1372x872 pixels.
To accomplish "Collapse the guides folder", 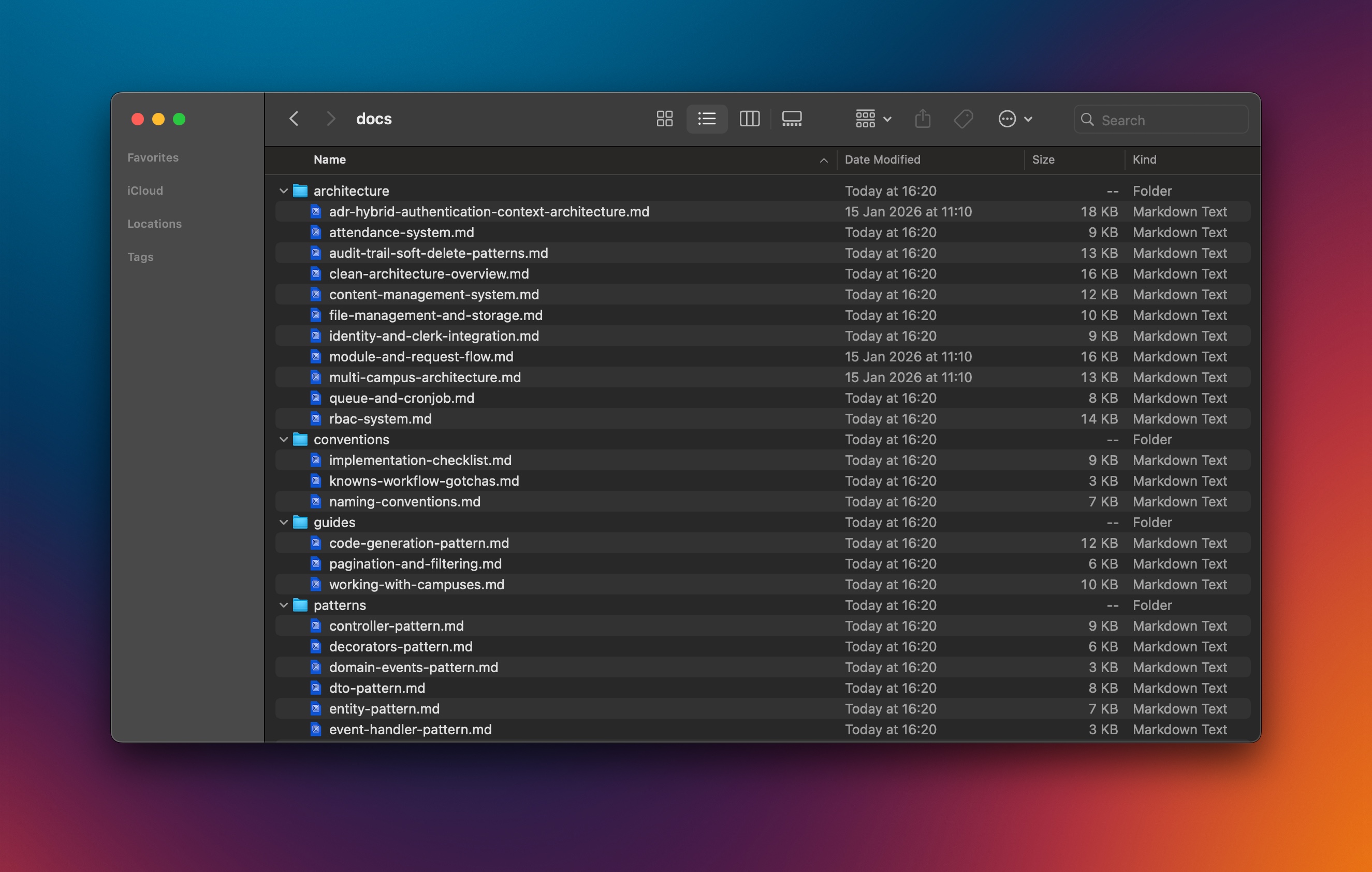I will pyautogui.click(x=283, y=522).
